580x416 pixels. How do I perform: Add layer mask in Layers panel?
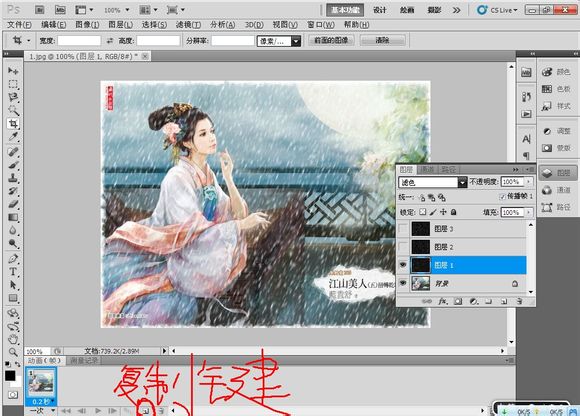point(458,301)
